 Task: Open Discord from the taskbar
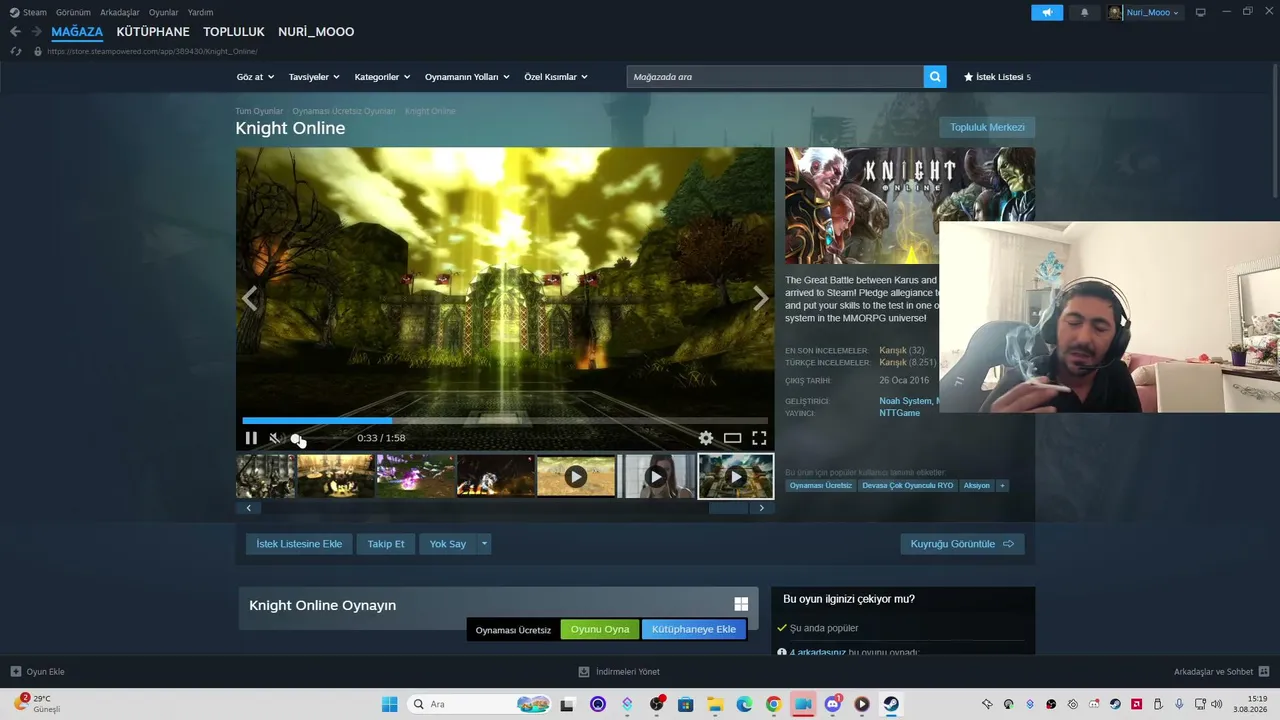point(832,704)
